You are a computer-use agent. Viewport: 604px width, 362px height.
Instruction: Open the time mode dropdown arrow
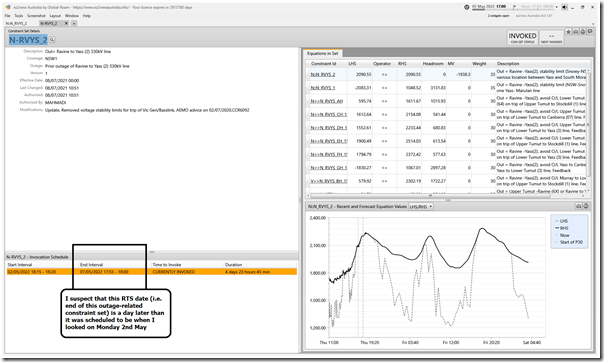(x=557, y=7)
